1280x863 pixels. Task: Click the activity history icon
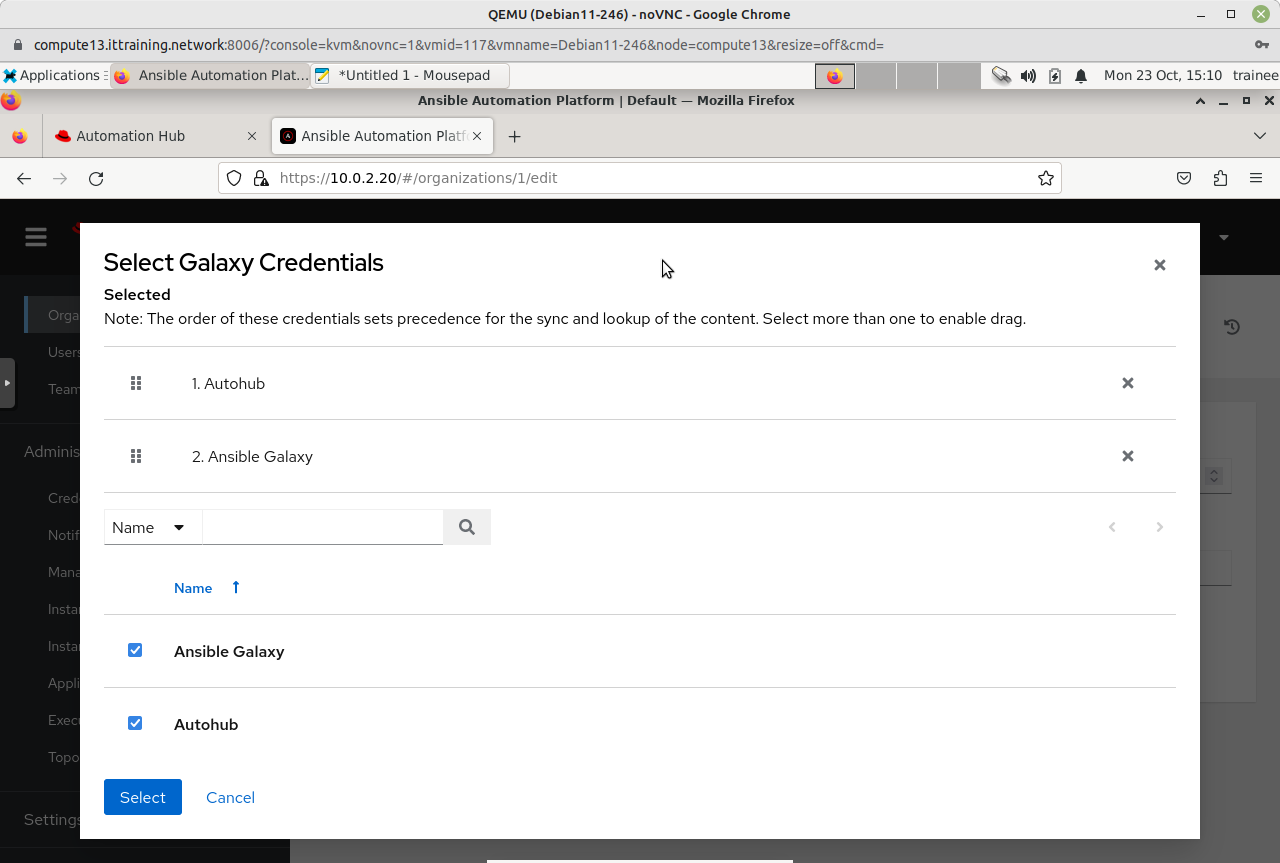pos(1232,327)
